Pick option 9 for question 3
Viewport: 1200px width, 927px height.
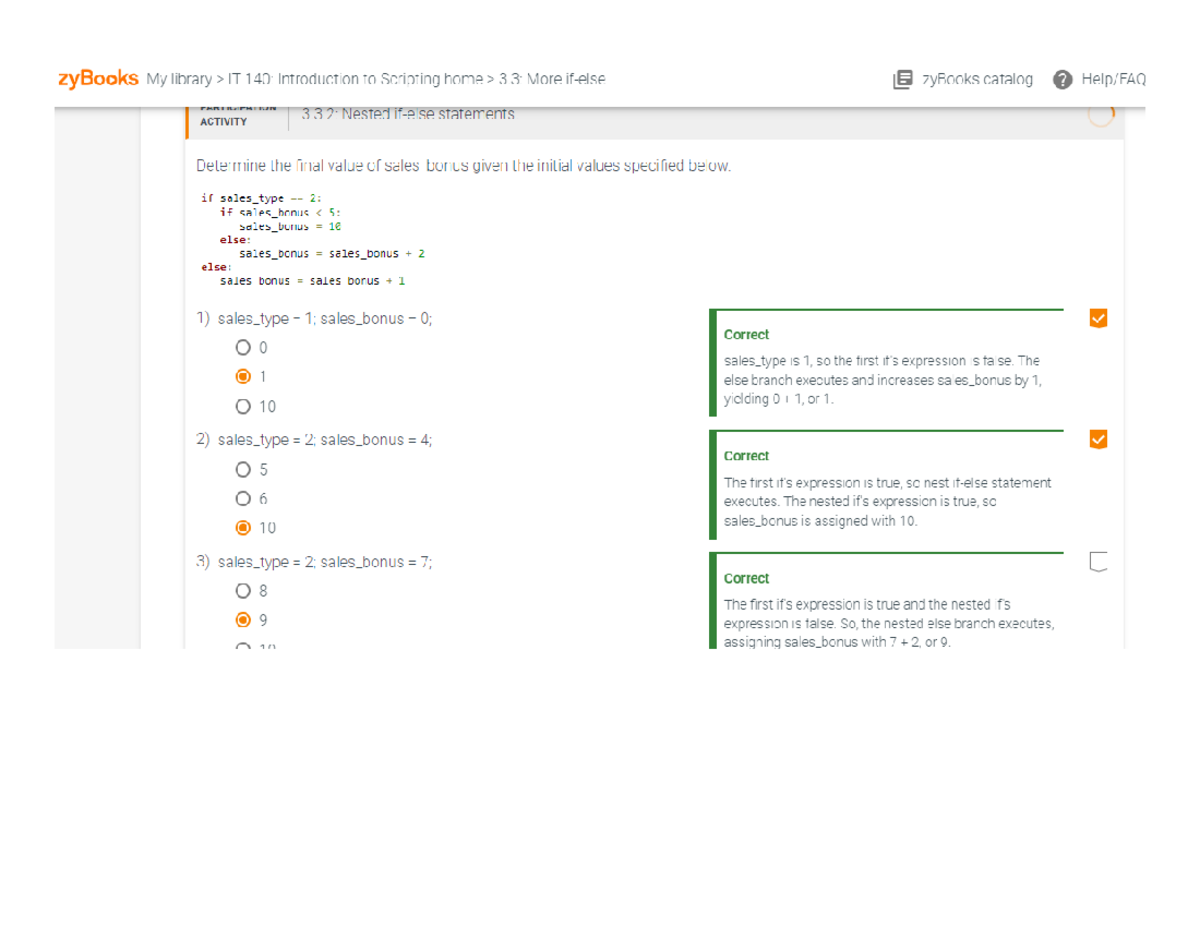point(243,619)
